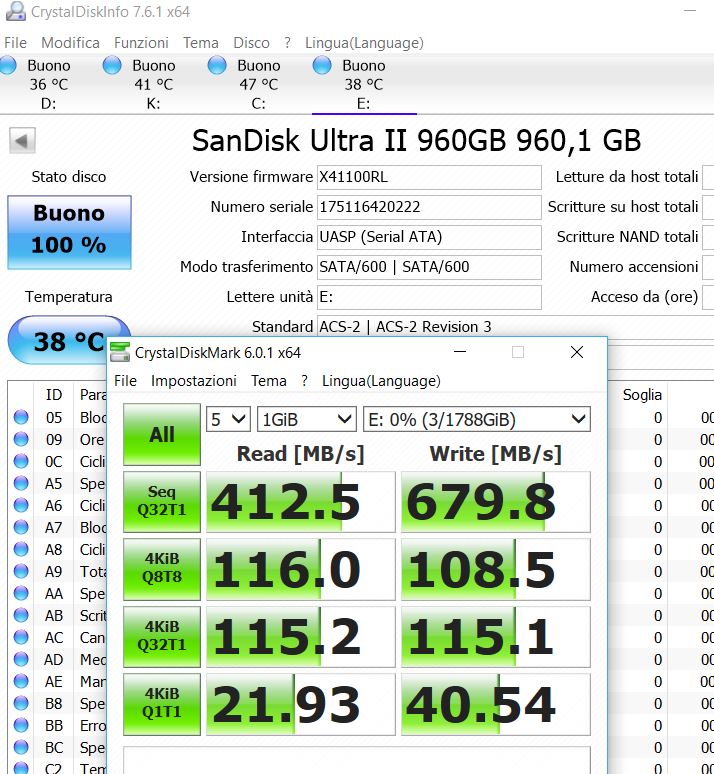
Task: Click the blue status dot for attribute 05
Action: pos(21,417)
